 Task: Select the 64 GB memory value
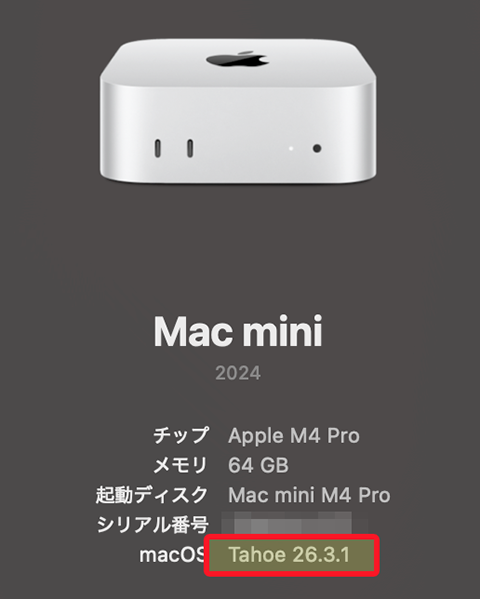click(258, 465)
